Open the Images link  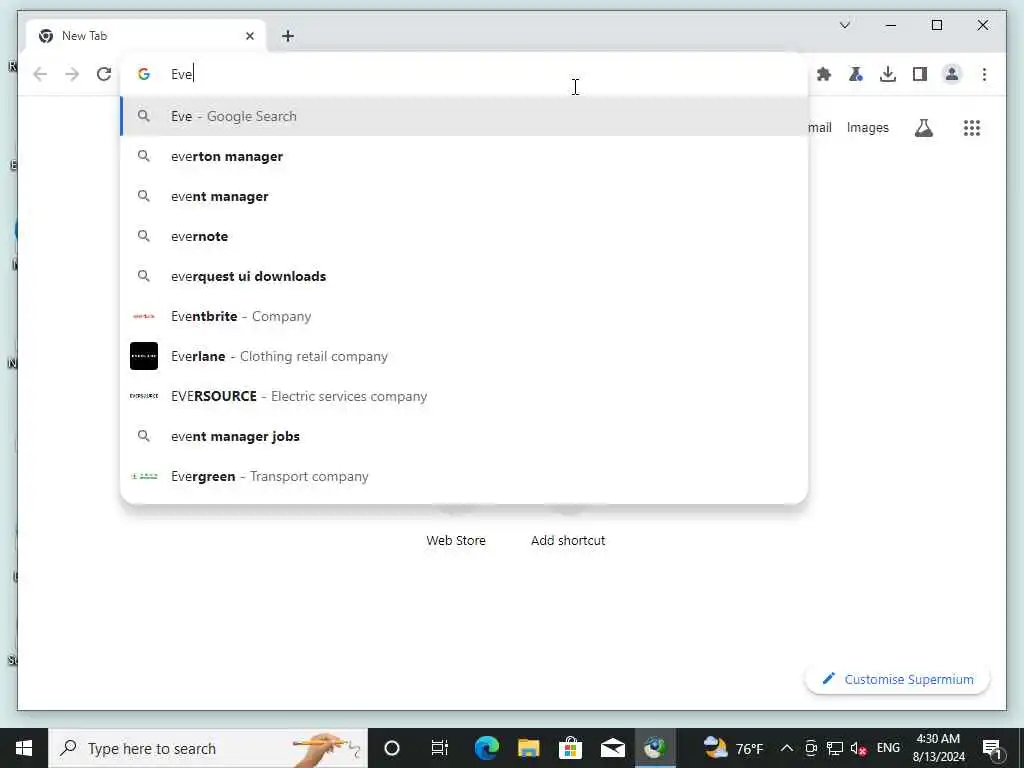pos(867,127)
